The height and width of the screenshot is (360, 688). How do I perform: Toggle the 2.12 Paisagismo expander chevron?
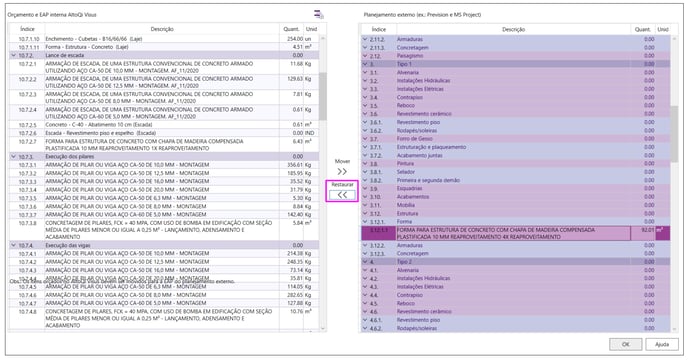365,56
